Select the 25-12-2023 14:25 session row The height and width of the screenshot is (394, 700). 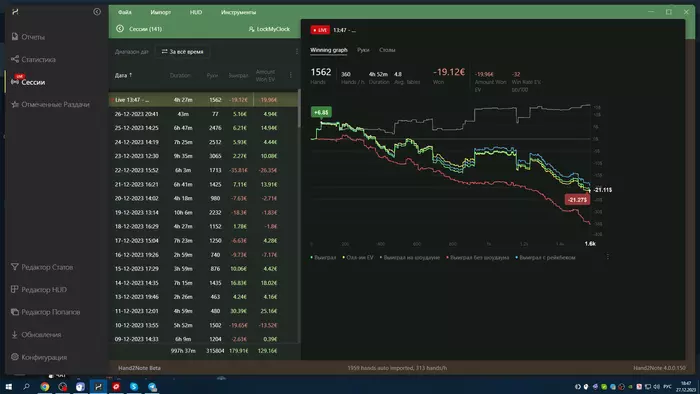(203, 128)
